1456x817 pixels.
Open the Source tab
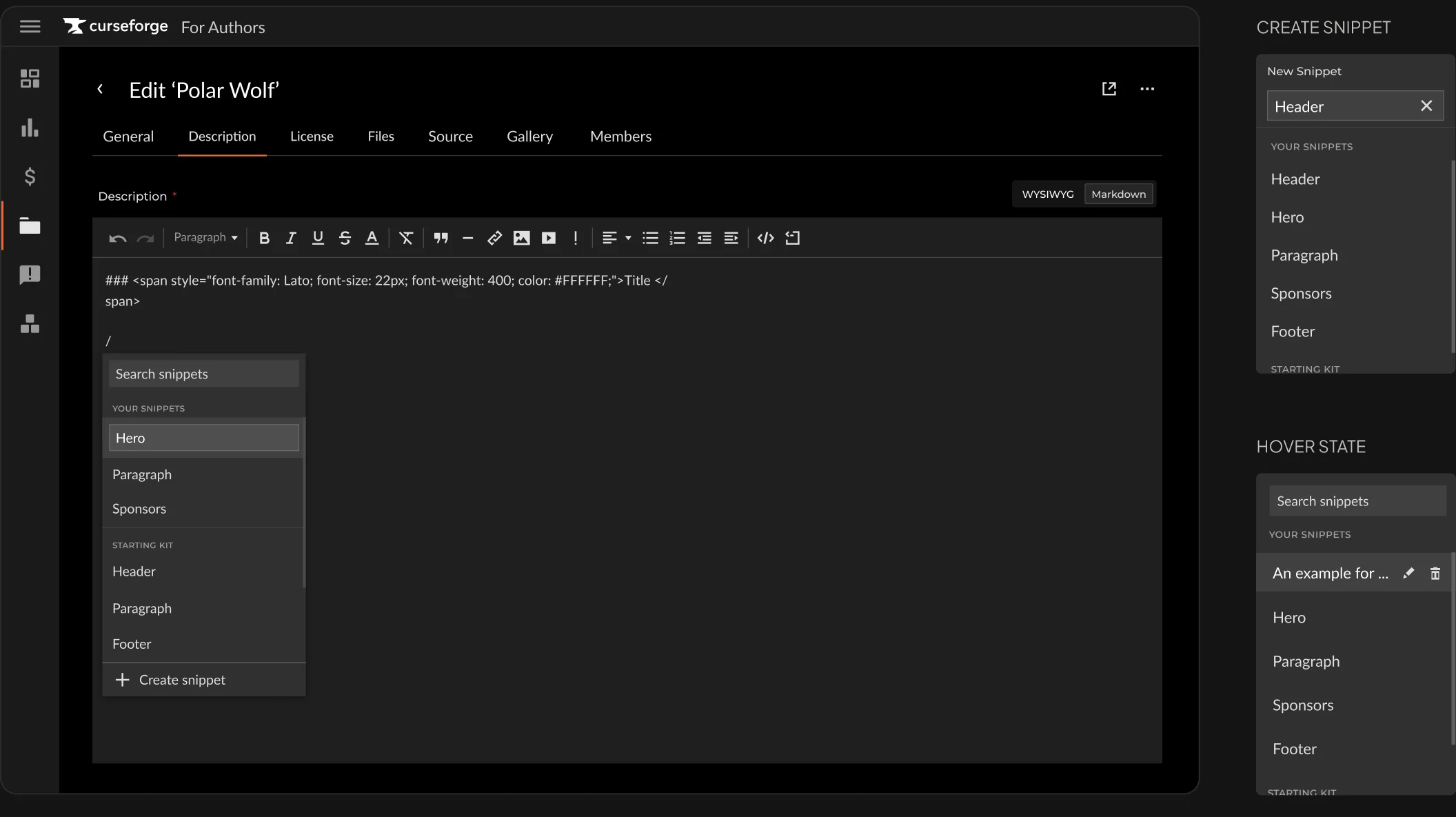tap(450, 137)
